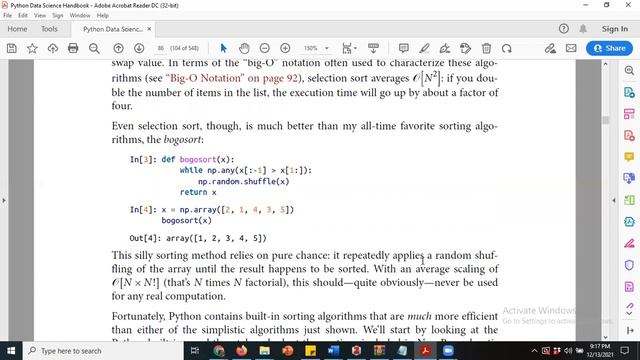Open the green Compare Files tool in the right panel
Image resolution: width=640 pixels, height=360 pixels.
[x=629, y=200]
